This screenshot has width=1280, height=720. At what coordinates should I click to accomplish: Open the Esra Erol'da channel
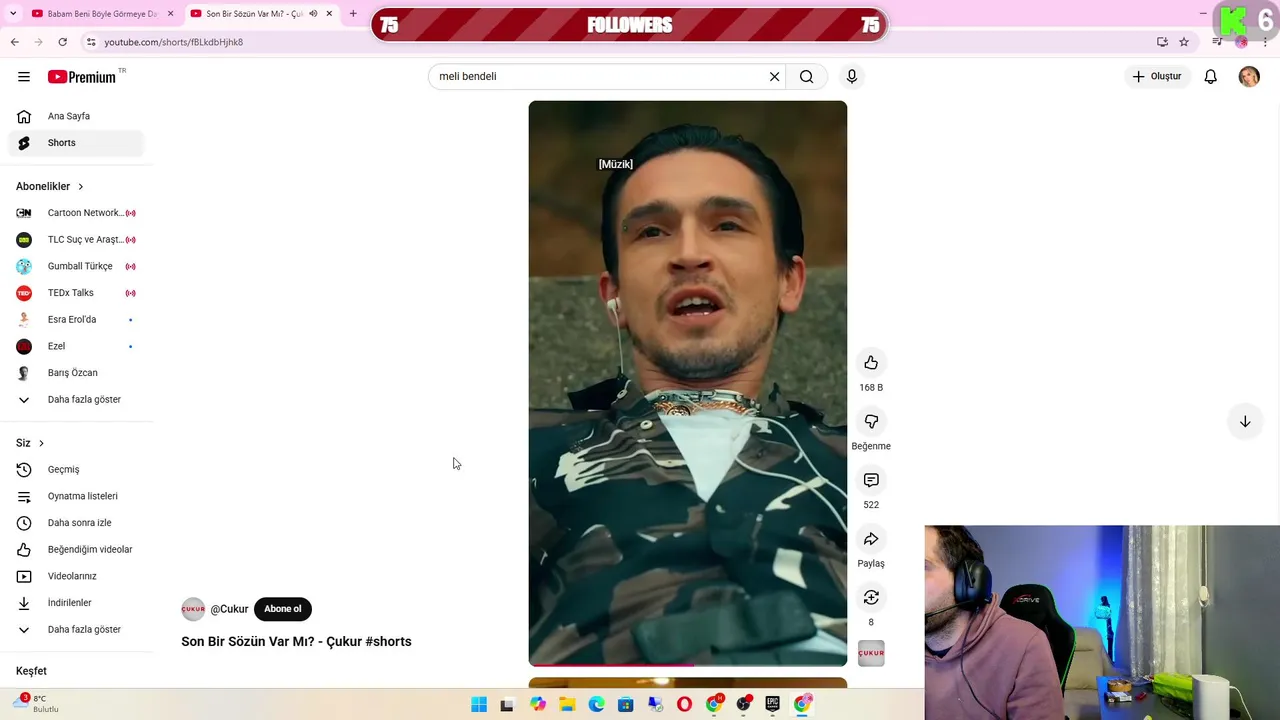(x=78, y=320)
